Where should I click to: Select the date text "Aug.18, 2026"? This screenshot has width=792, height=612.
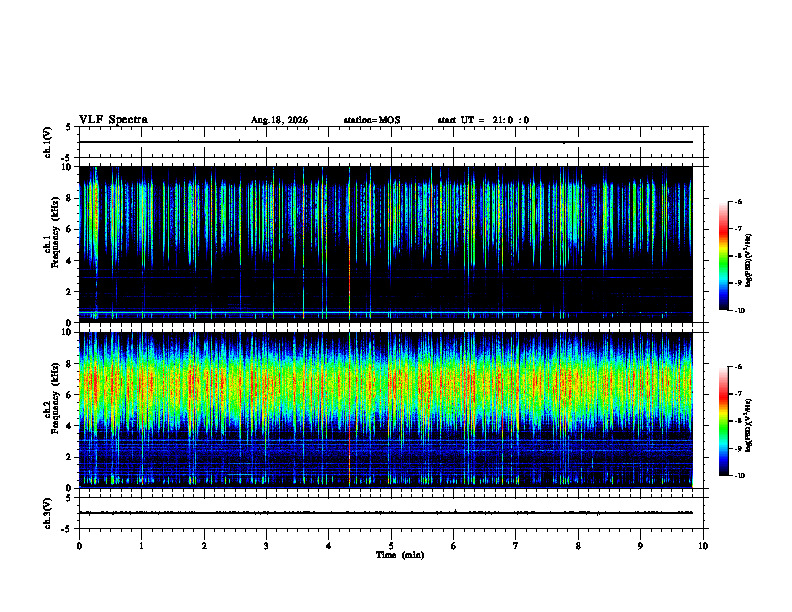[x=279, y=120]
